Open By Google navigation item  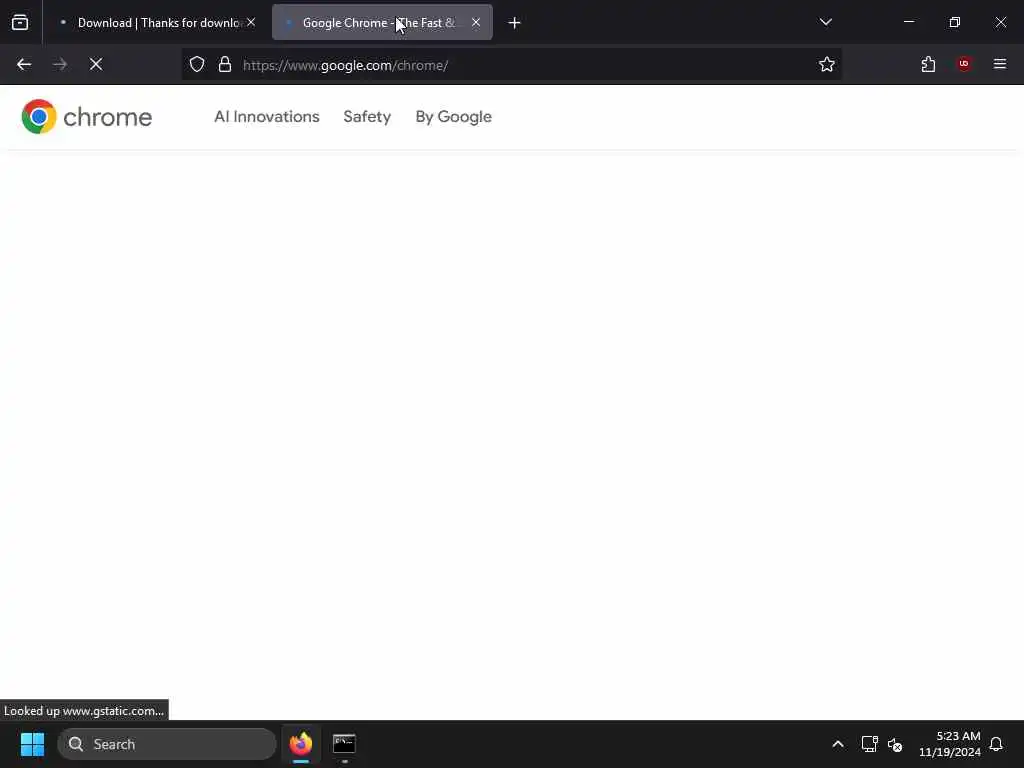(x=453, y=117)
